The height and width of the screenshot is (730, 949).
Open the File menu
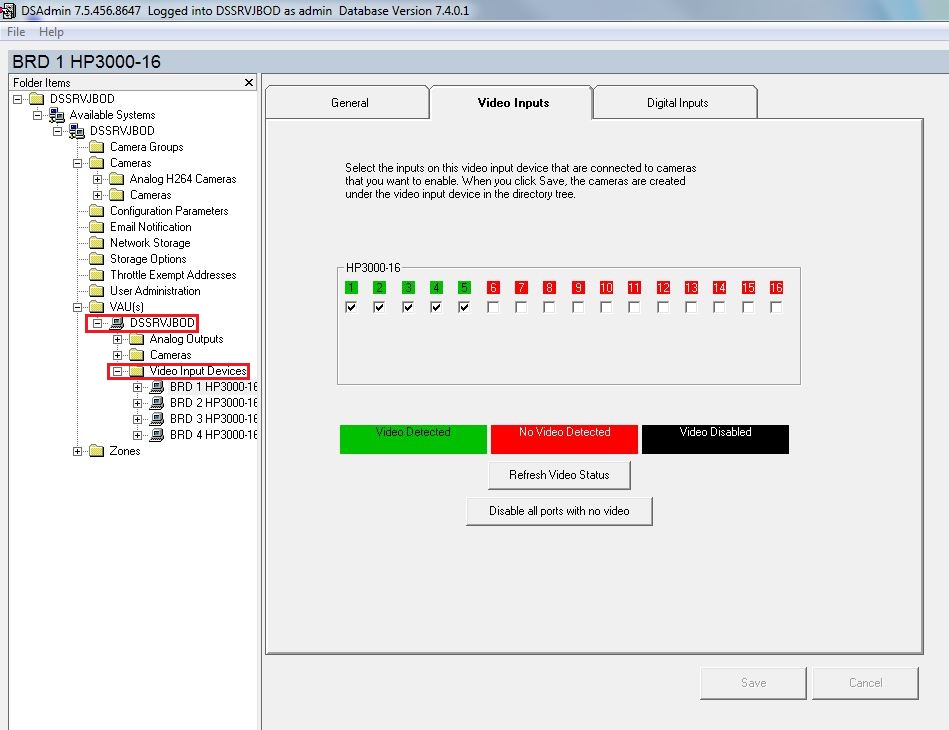[x=15, y=31]
